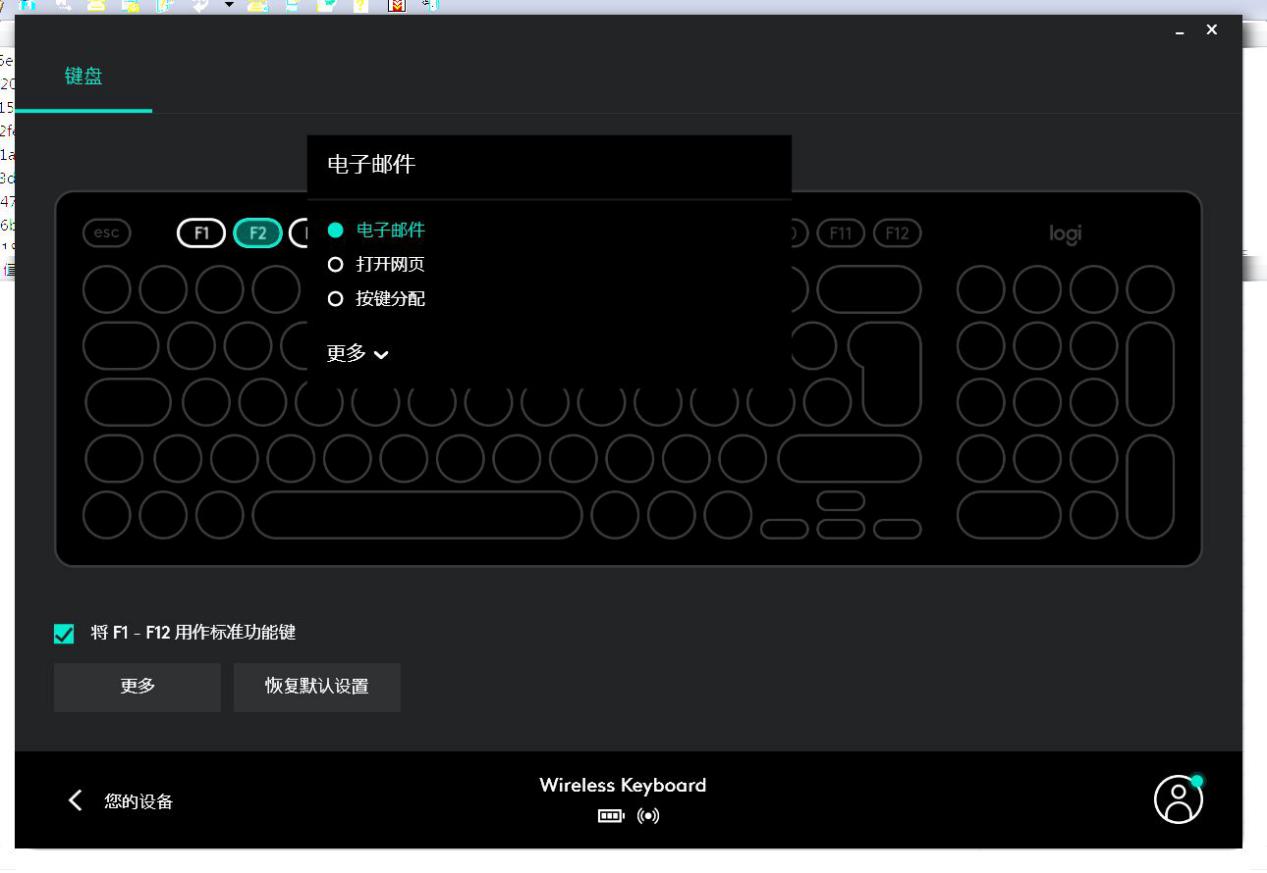
Task: Select the F11 key on keyboard
Action: (x=841, y=233)
